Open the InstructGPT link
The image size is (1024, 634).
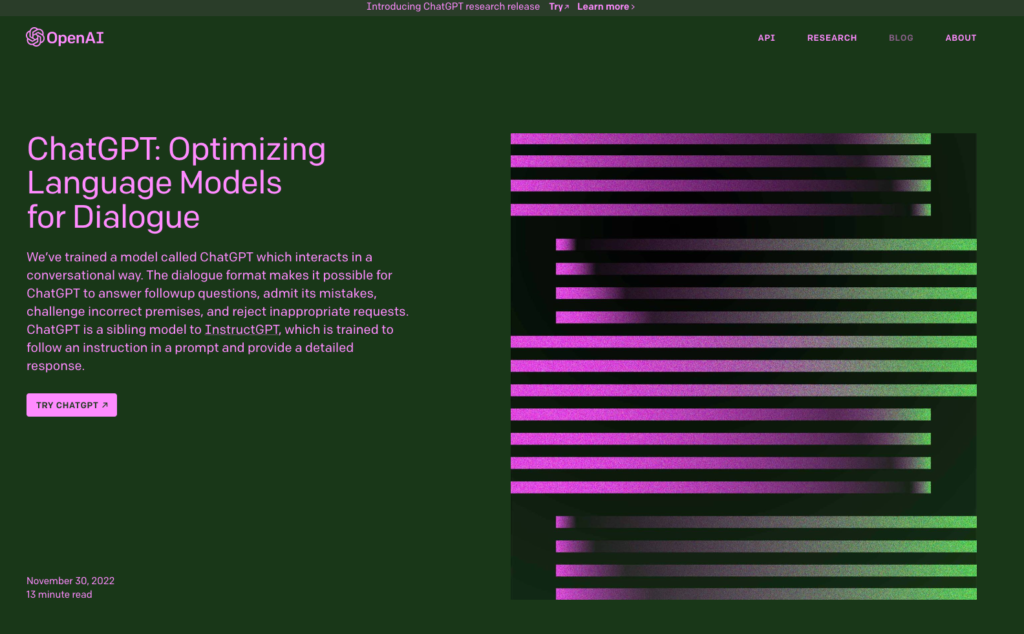pyautogui.click(x=242, y=330)
